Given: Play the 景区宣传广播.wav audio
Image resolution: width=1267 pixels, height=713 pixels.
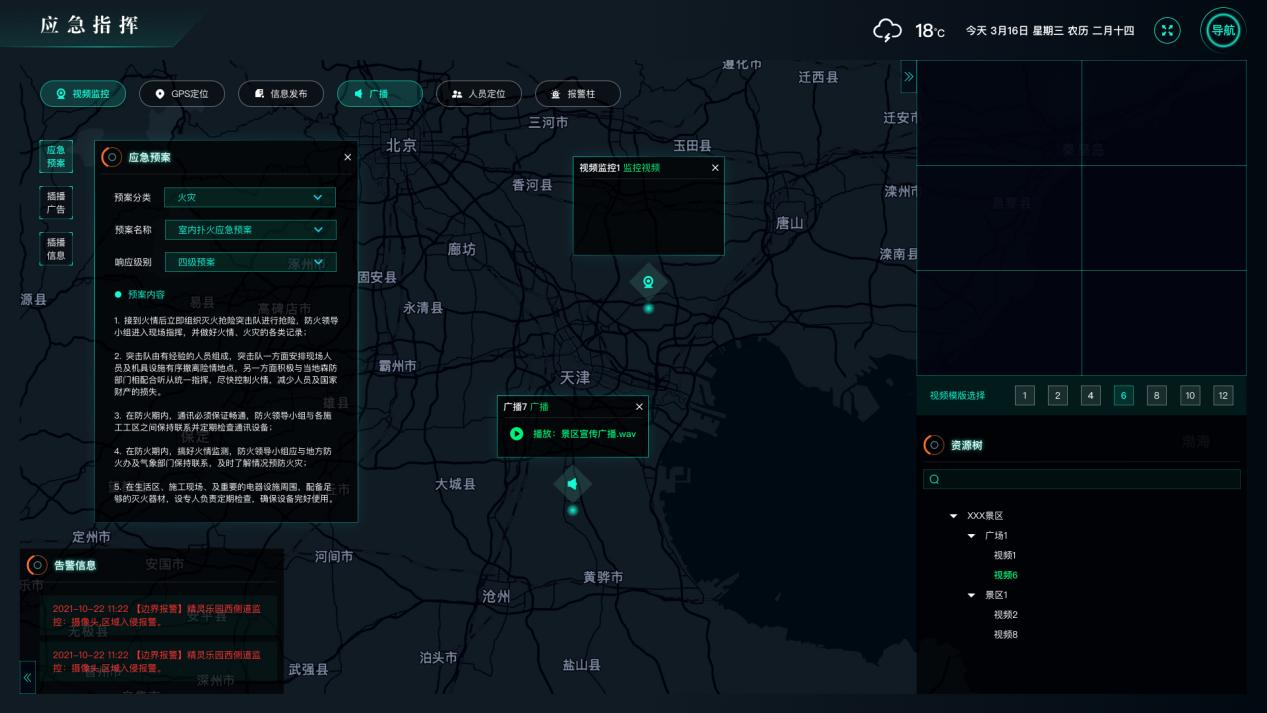Looking at the screenshot, I should 517,434.
